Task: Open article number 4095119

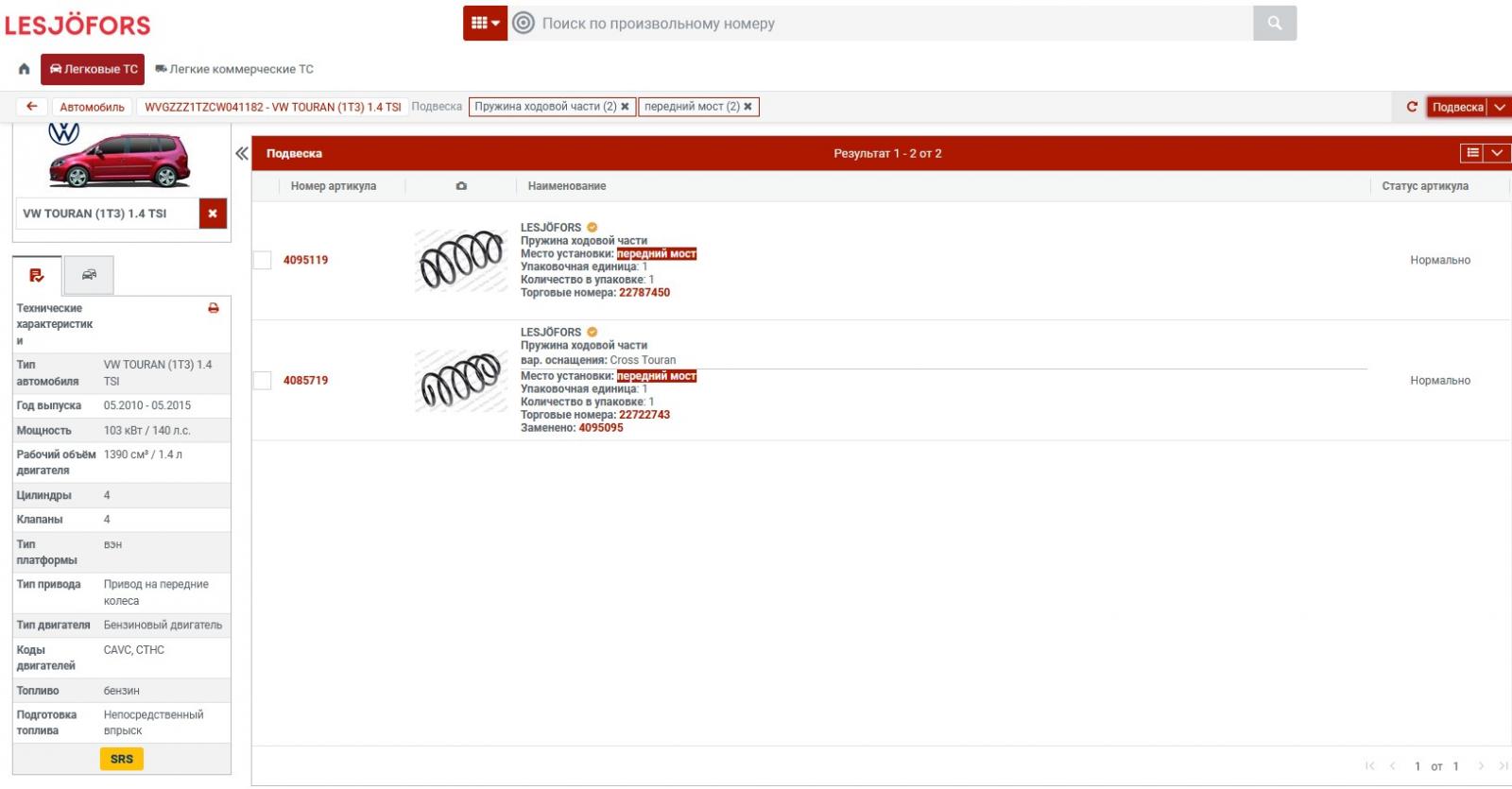Action: click(x=305, y=260)
